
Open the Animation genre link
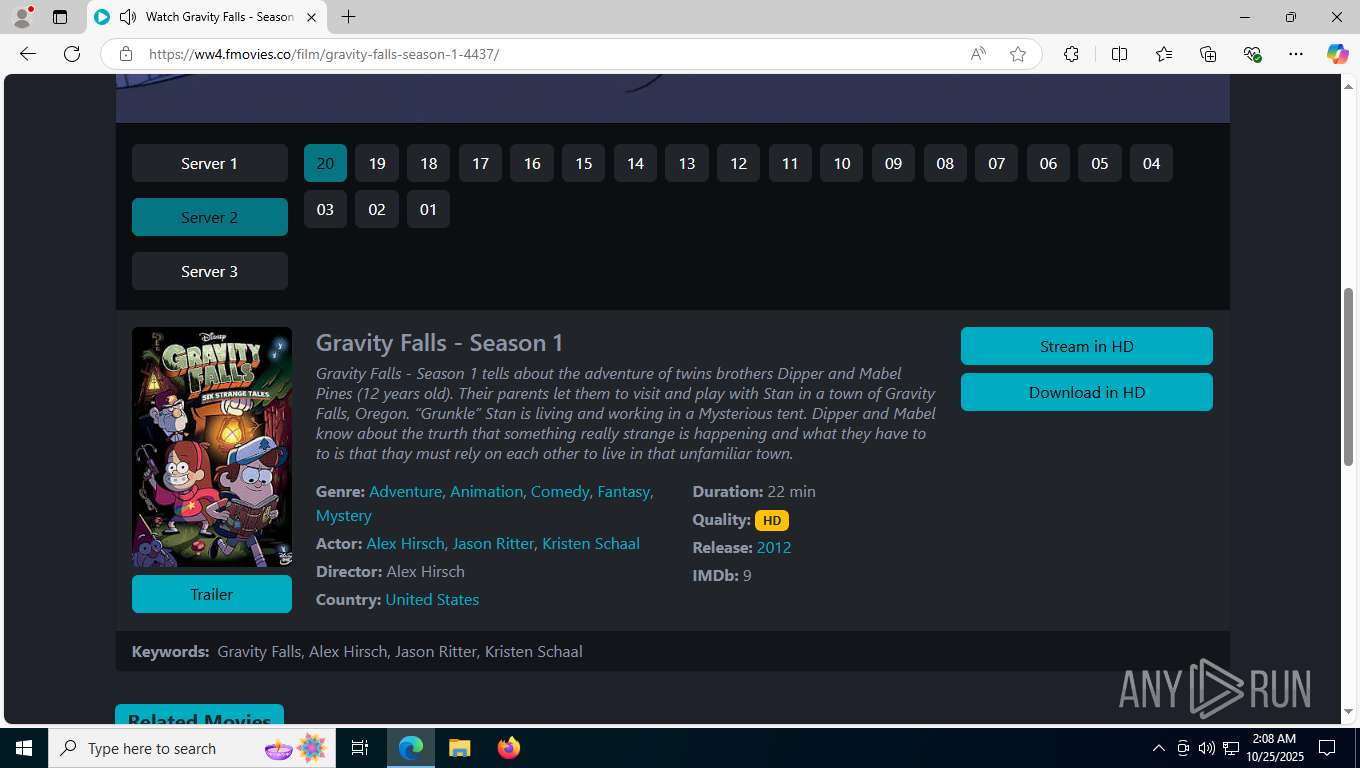(486, 491)
